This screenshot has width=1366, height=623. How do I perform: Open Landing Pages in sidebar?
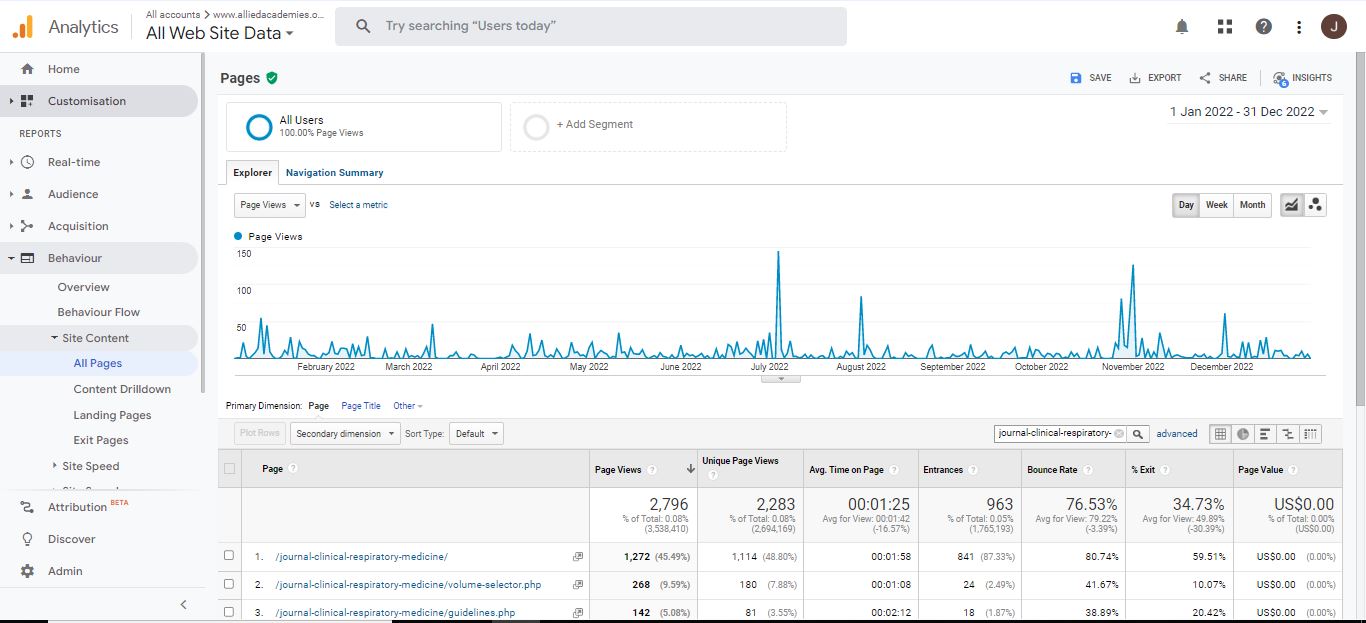(112, 415)
